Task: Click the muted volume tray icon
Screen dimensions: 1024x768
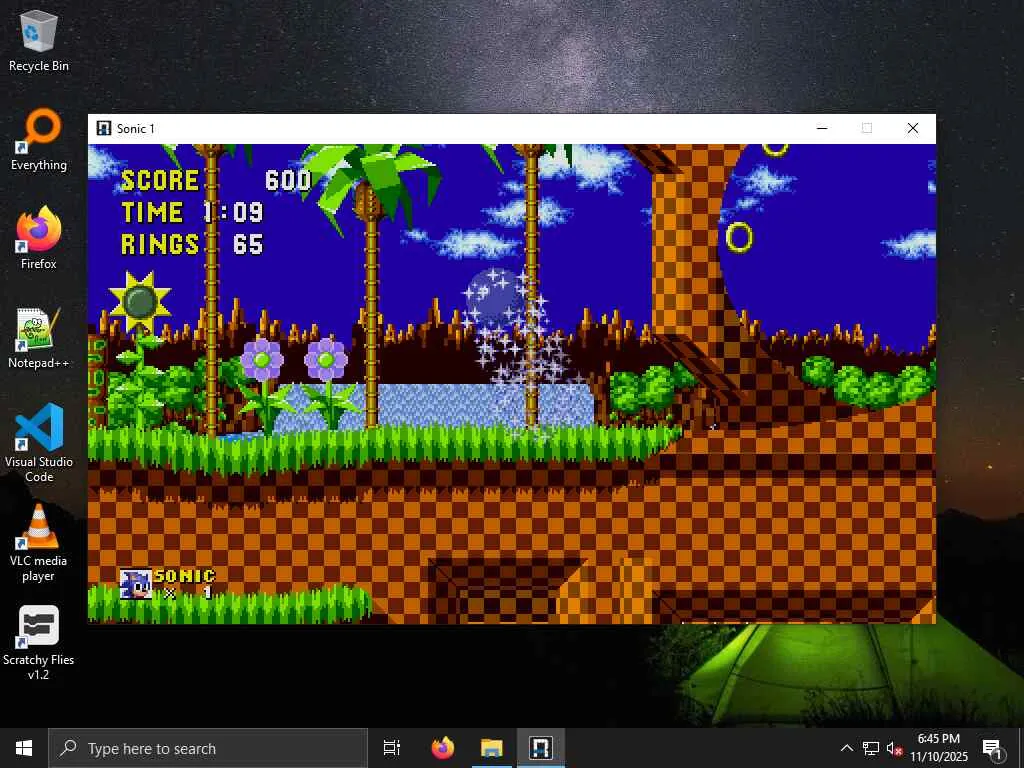Action: pos(893,748)
